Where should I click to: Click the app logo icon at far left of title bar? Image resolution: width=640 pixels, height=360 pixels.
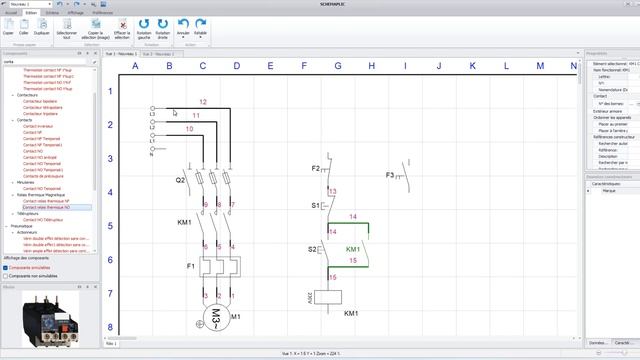[x=4, y=4]
